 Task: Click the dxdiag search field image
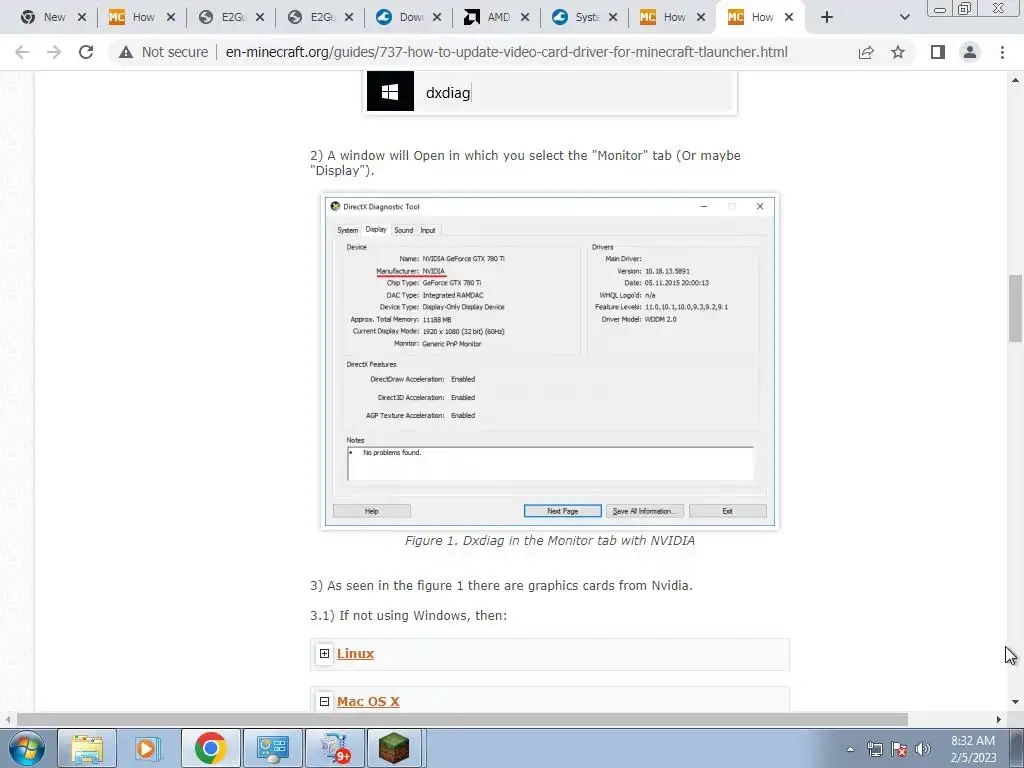(x=550, y=92)
